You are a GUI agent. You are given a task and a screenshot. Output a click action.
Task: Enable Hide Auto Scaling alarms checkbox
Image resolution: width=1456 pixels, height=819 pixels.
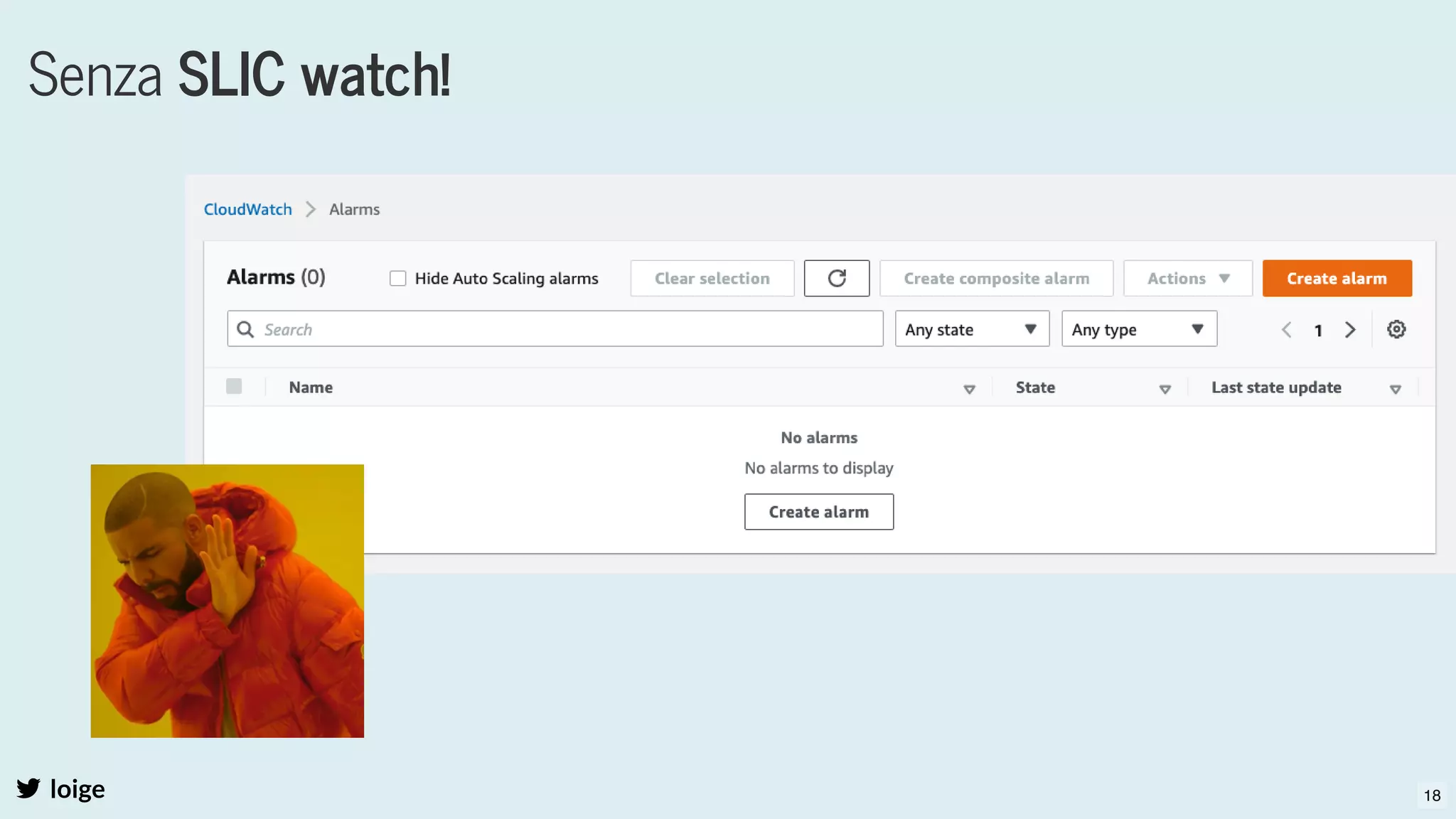point(398,279)
